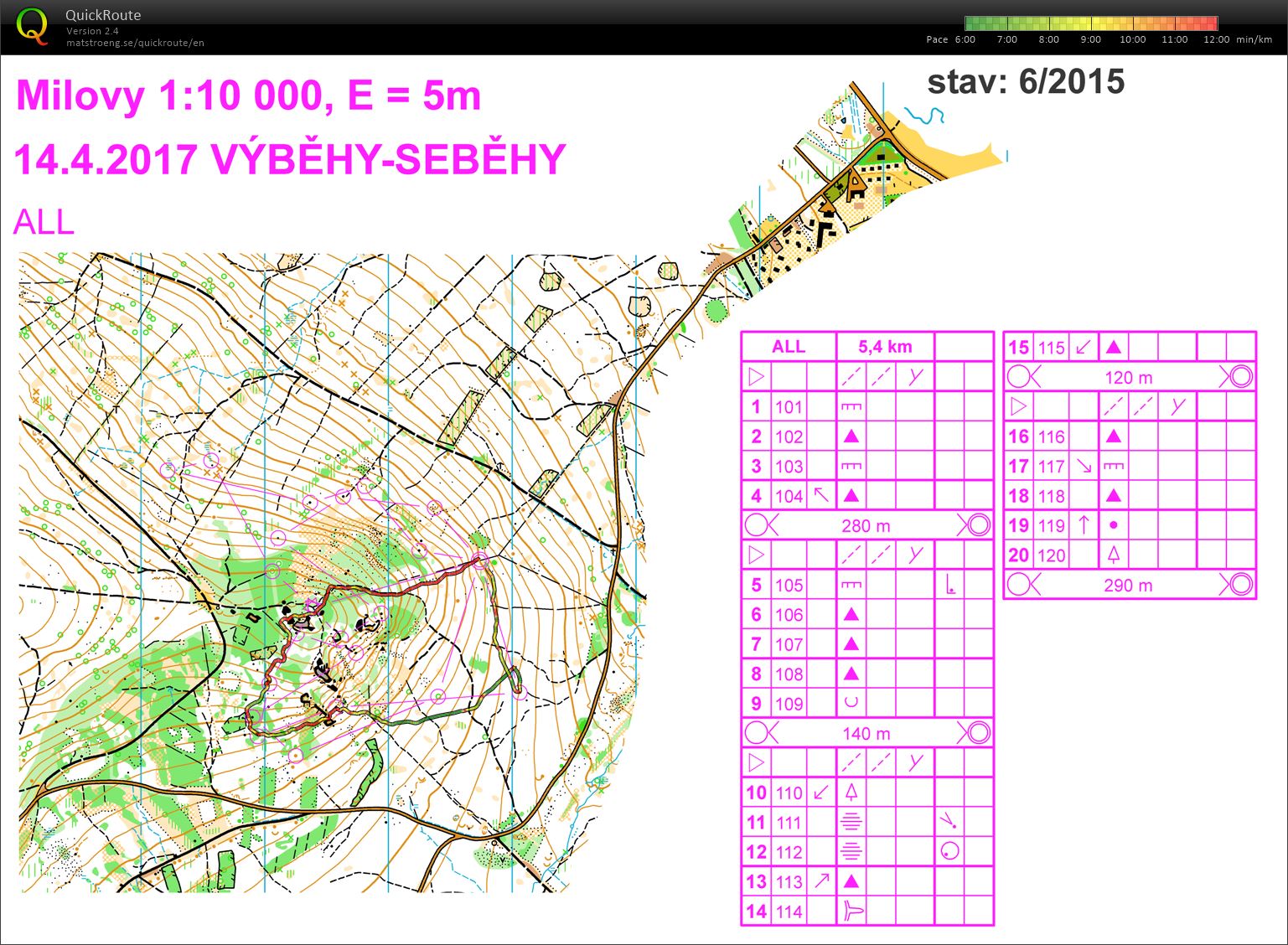Select the 9:00 pace label

[x=1091, y=39]
